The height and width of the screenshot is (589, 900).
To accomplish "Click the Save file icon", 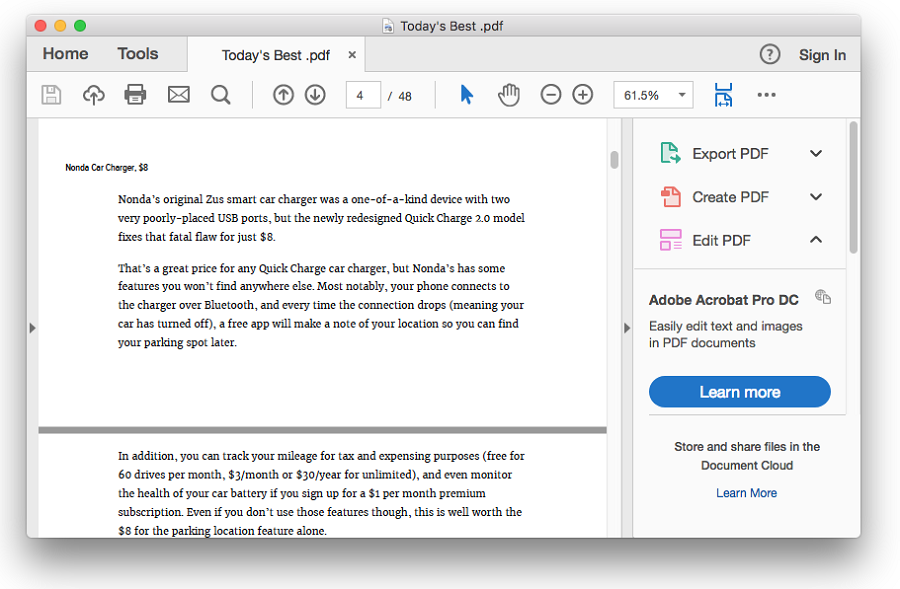I will (x=51, y=95).
